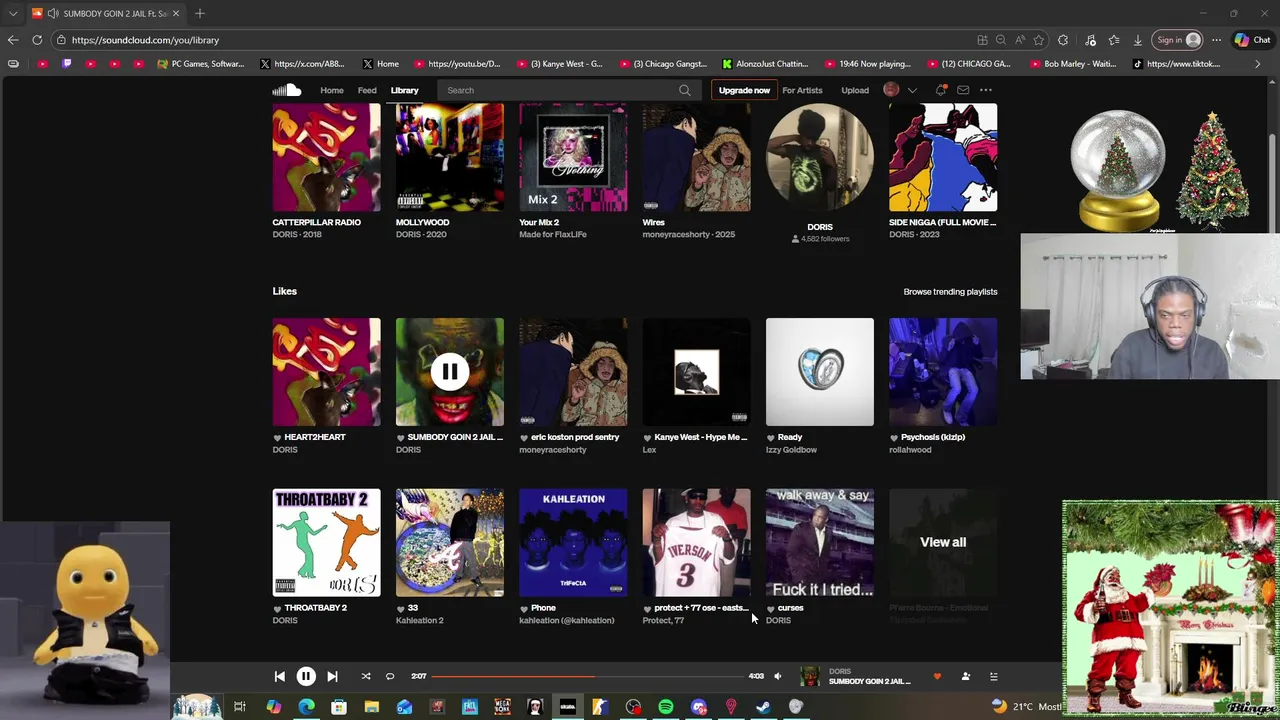Image resolution: width=1280 pixels, height=720 pixels.
Task: Open the browser Extensions puzzle icon
Action: pos(1063,40)
